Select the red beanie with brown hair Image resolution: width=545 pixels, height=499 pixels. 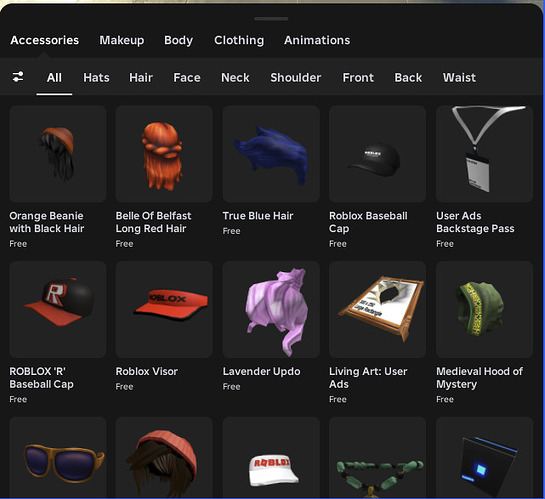164,457
